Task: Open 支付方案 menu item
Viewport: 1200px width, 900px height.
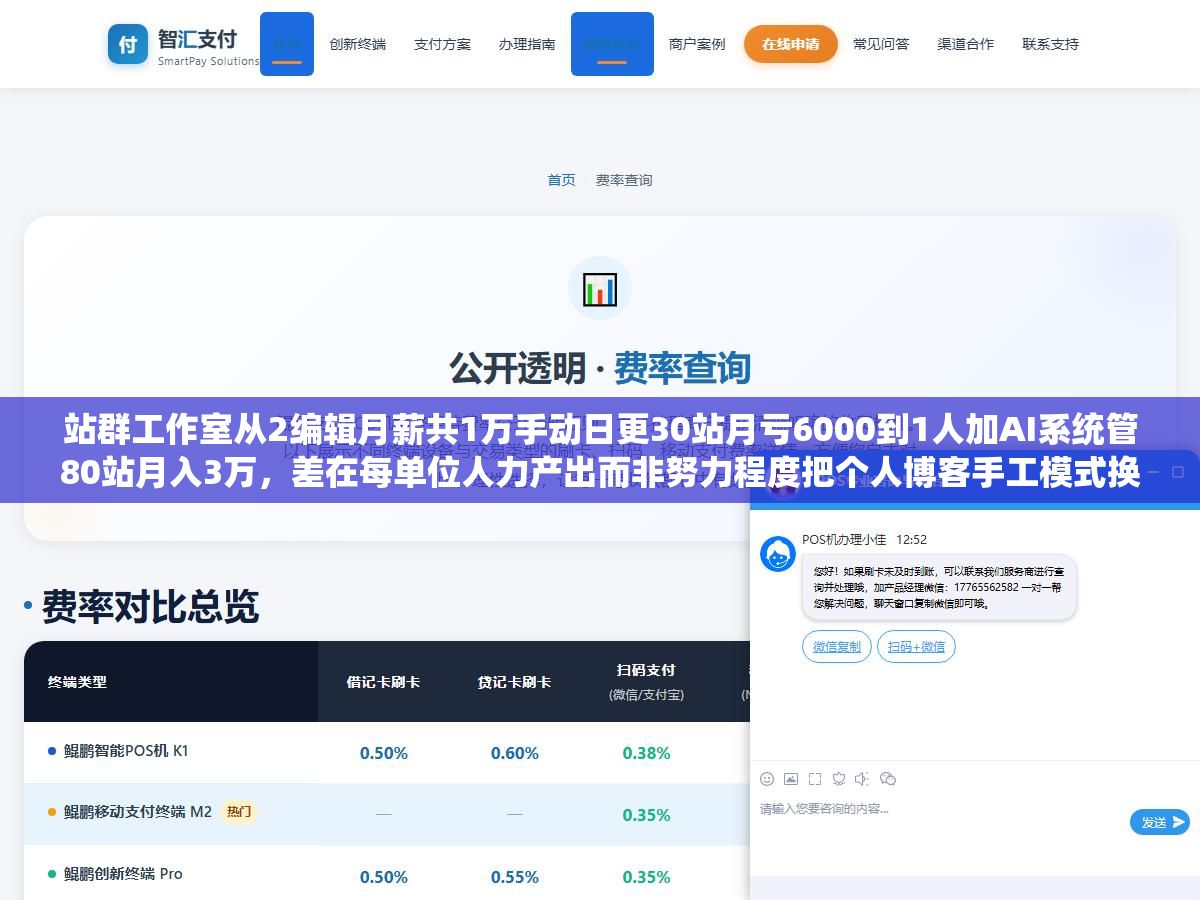Action: (x=442, y=44)
